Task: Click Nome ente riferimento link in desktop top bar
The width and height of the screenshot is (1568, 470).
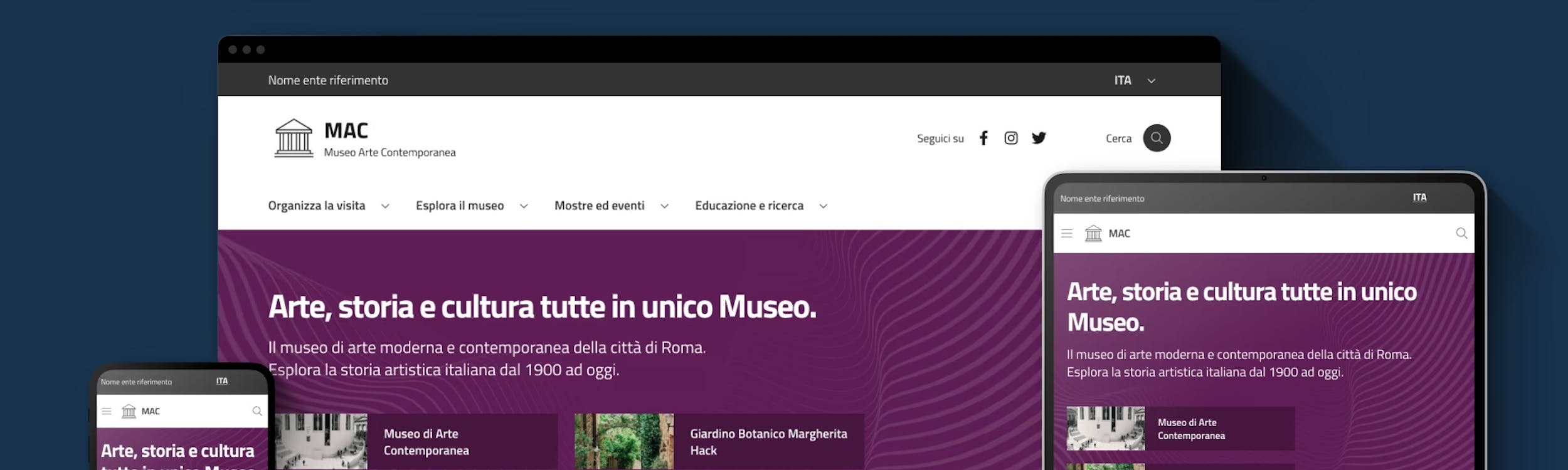Action: pyautogui.click(x=328, y=80)
